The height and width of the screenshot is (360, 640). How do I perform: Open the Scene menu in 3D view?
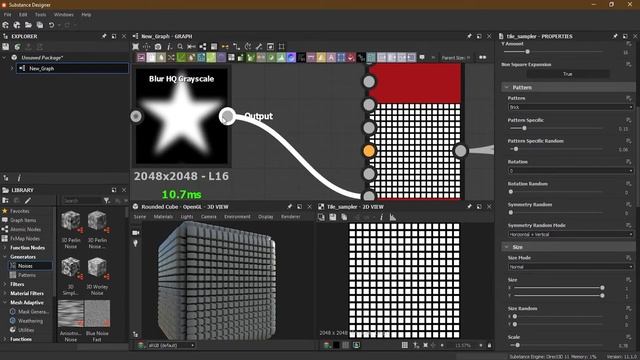[x=140, y=217]
